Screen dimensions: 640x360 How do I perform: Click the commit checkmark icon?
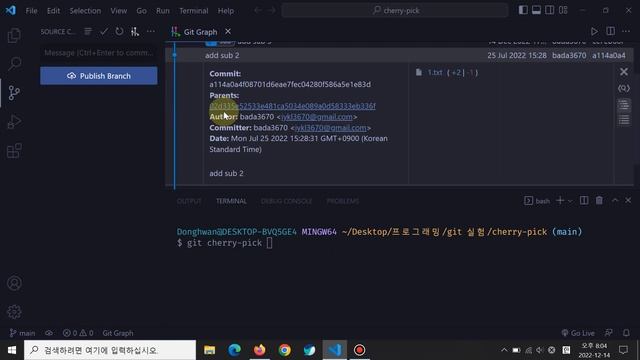[x=104, y=31]
